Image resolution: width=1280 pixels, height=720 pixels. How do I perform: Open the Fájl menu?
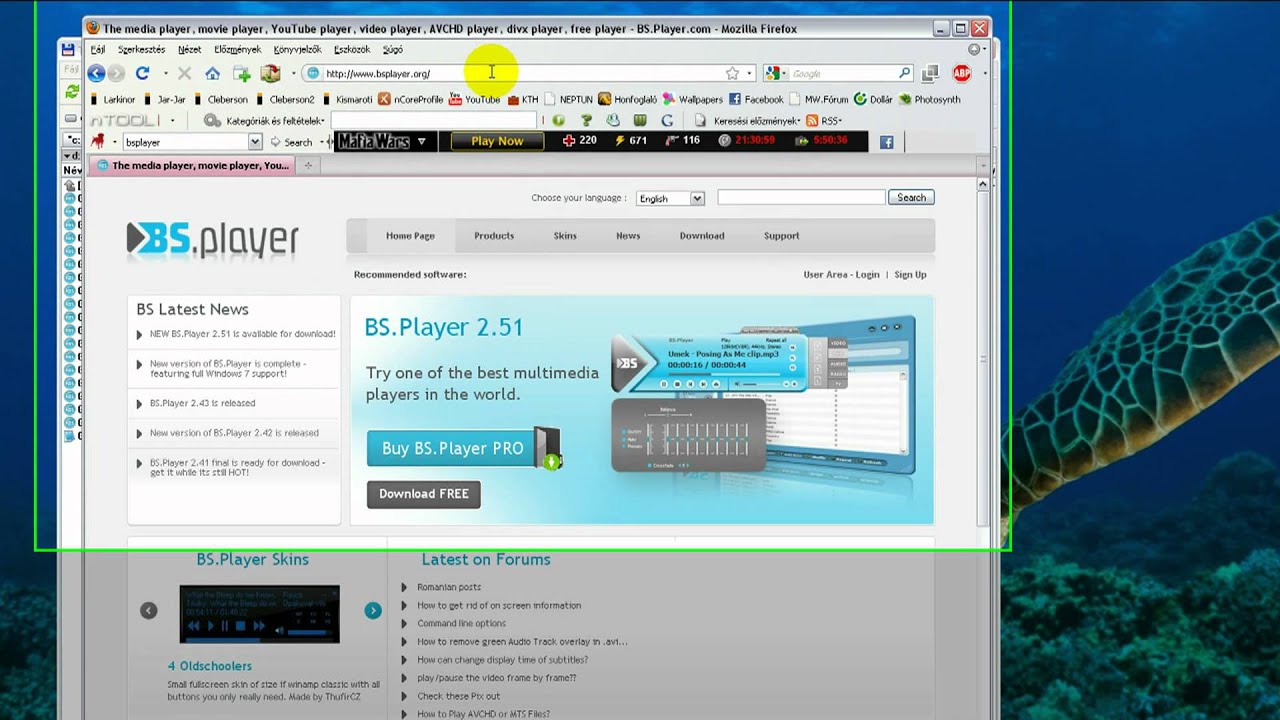click(98, 49)
